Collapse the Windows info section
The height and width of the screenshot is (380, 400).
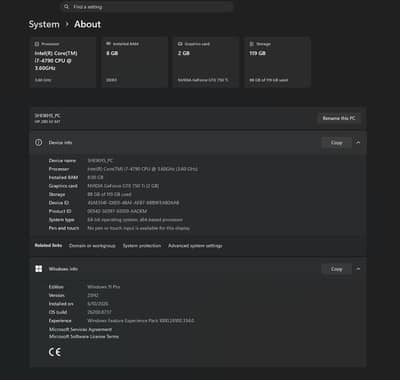[x=358, y=269]
